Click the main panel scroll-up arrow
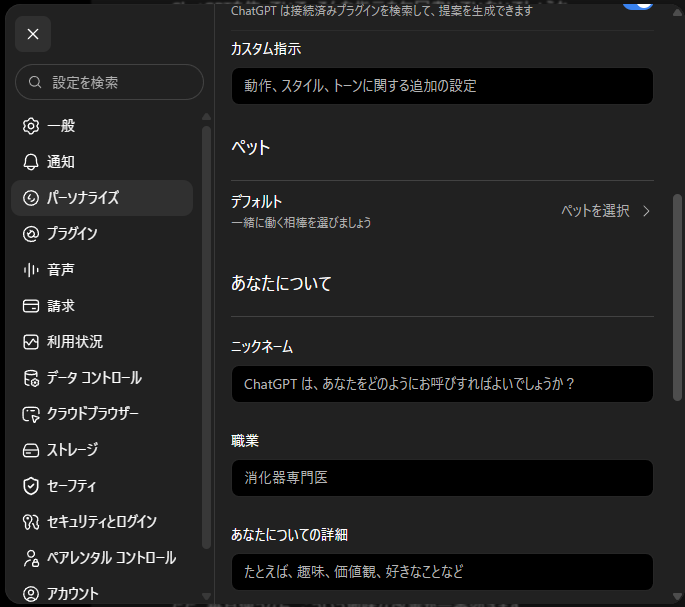 [x=677, y=13]
